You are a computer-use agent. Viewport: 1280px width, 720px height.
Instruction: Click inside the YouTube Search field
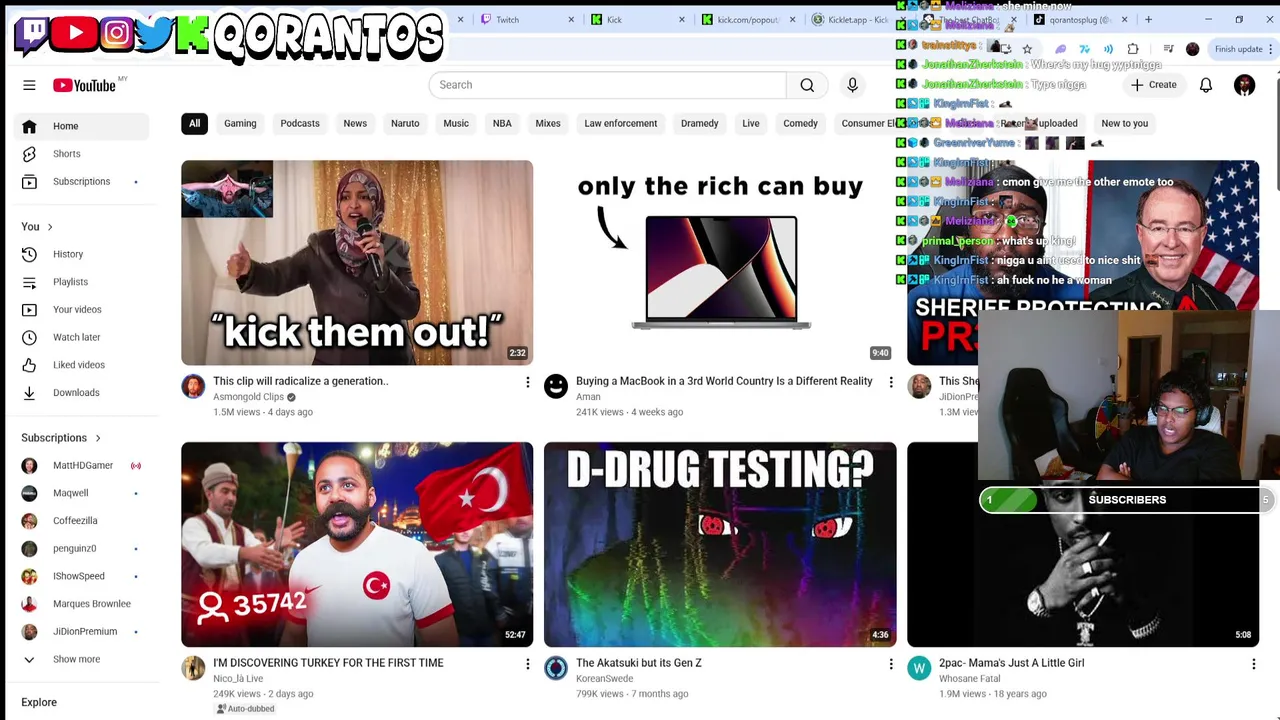pyautogui.click(x=608, y=85)
